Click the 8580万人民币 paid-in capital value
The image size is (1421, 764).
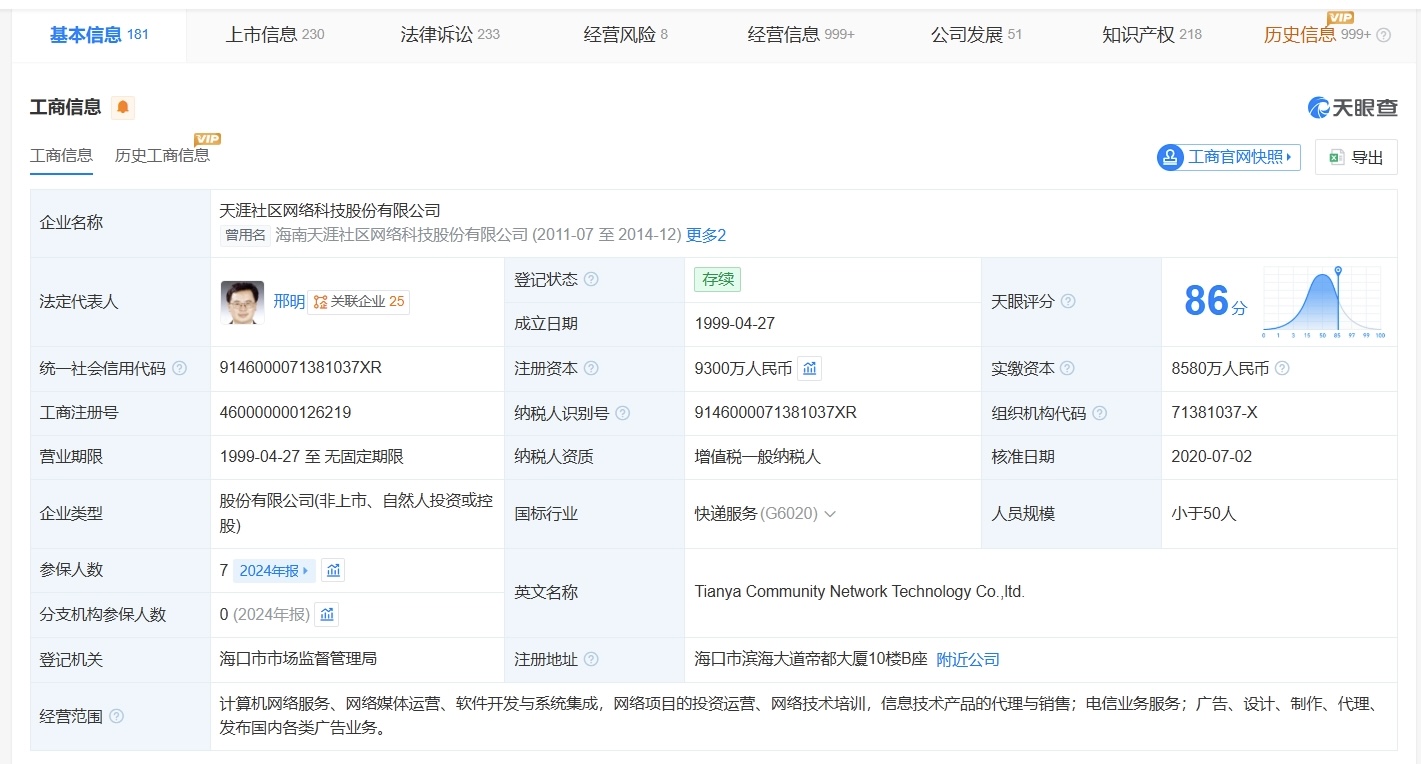point(1220,368)
